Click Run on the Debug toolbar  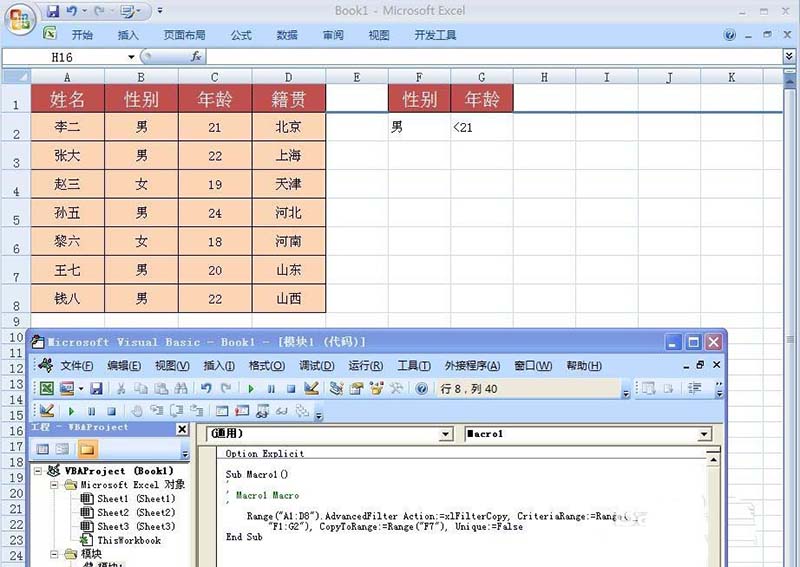pyautogui.click(x=71, y=411)
